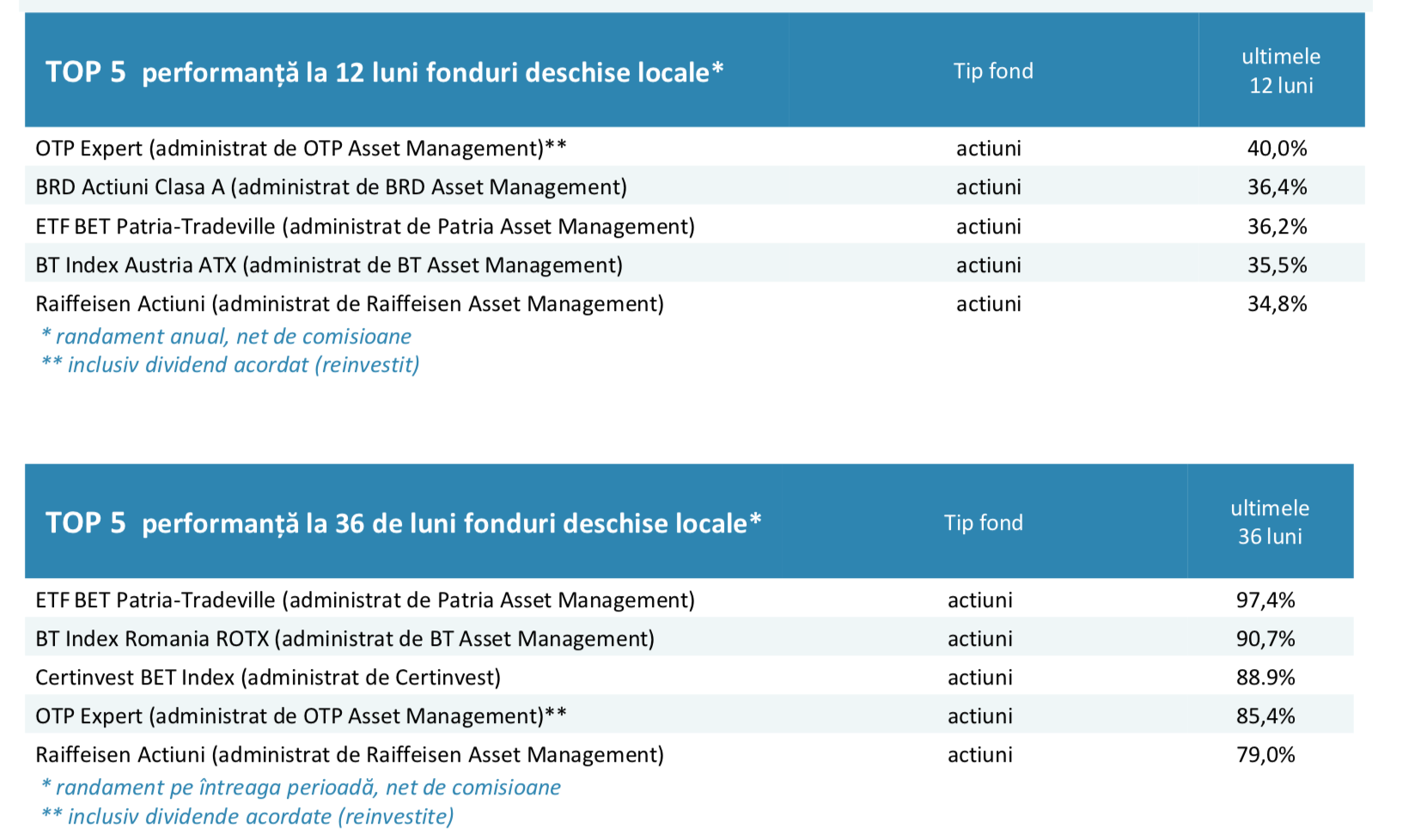Select the 35,5% return value

[x=1277, y=265]
